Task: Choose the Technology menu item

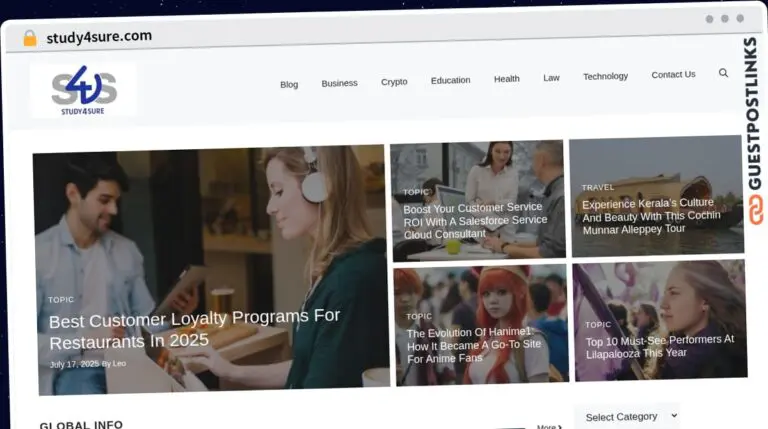Action: click(x=605, y=76)
